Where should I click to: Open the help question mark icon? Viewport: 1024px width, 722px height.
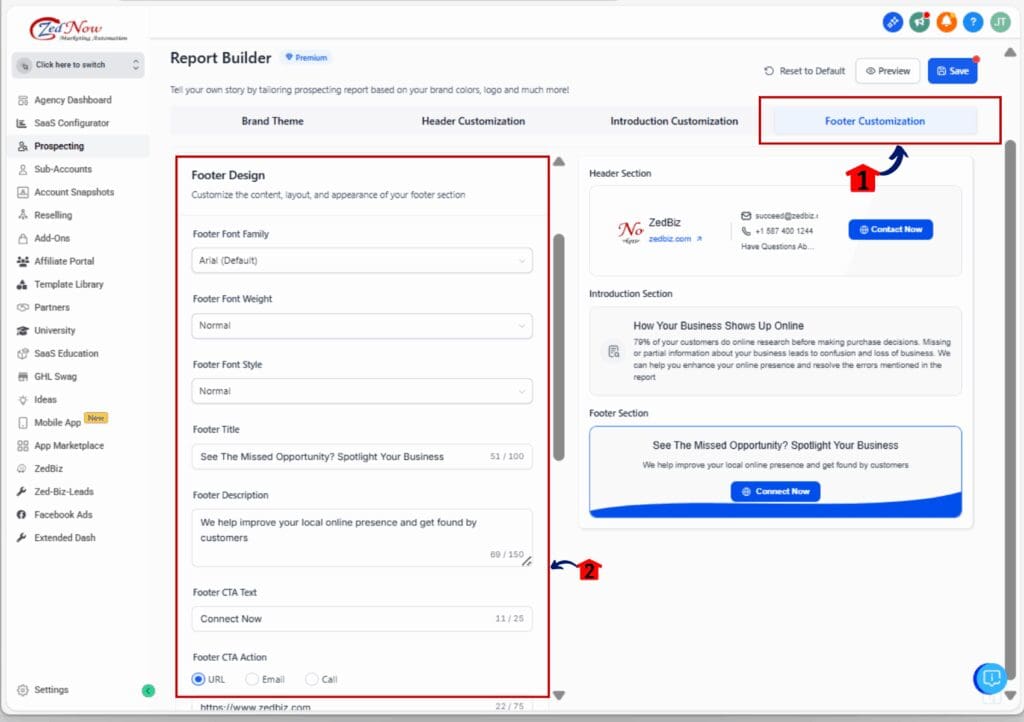pos(973,21)
